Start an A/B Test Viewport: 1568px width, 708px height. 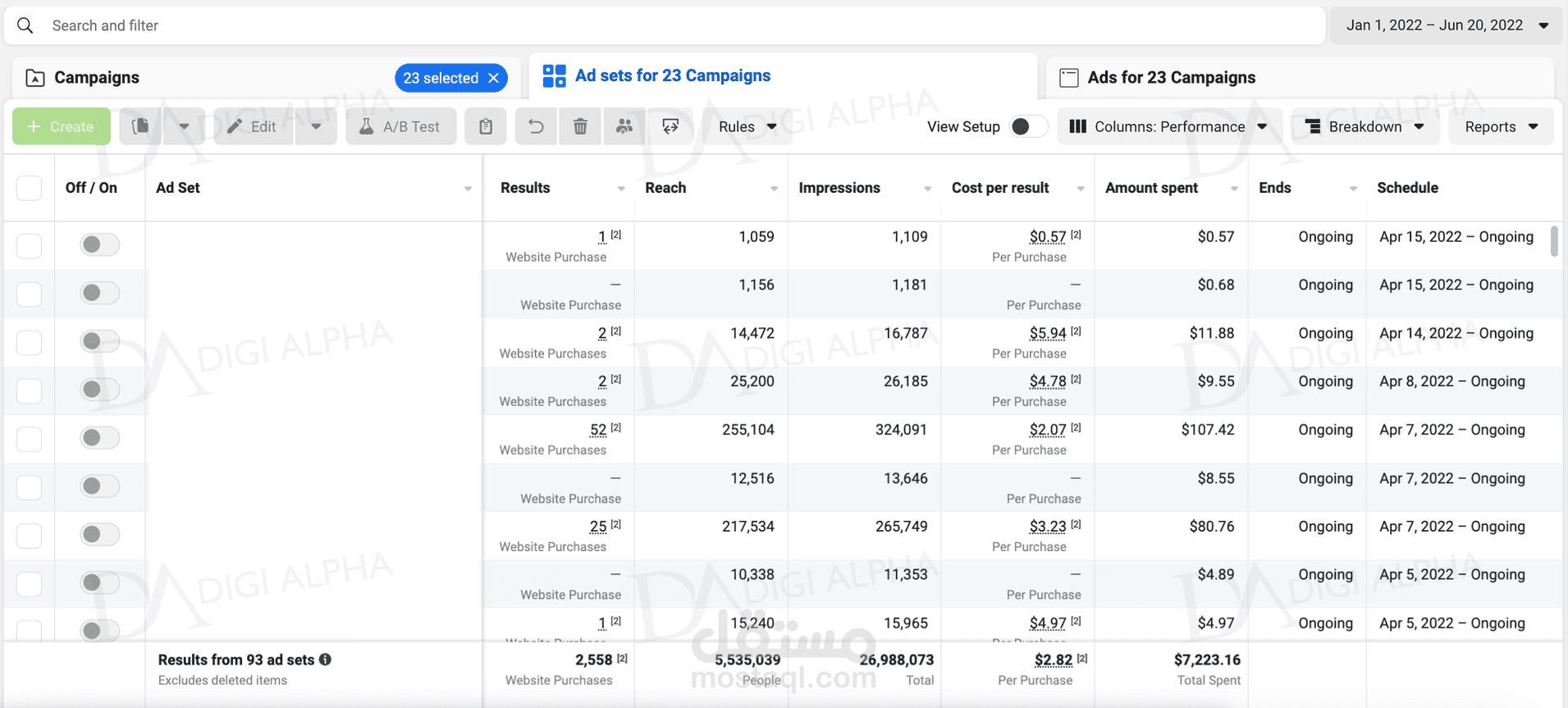401,126
